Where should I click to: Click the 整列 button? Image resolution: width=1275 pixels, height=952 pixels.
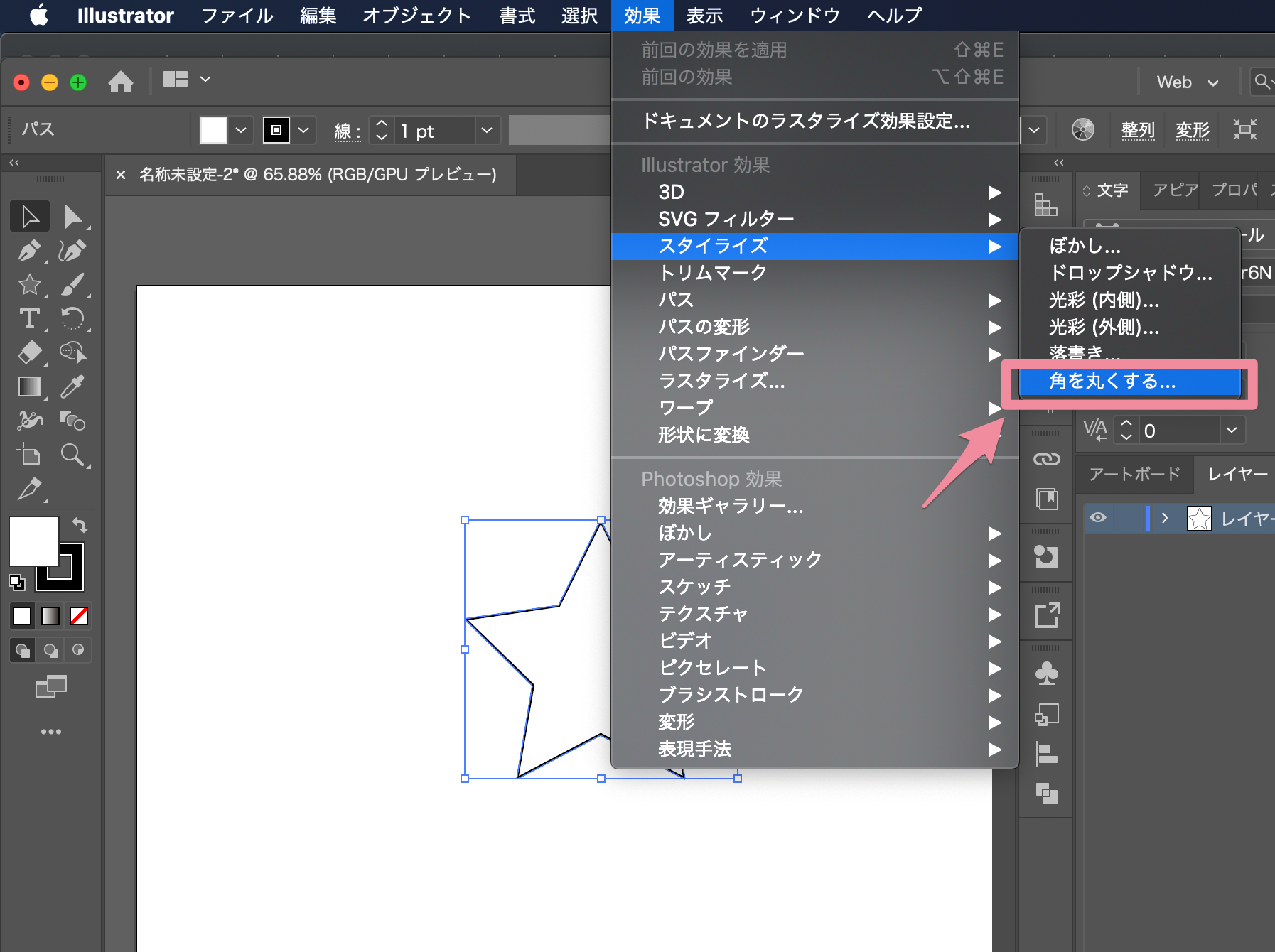coord(1138,129)
